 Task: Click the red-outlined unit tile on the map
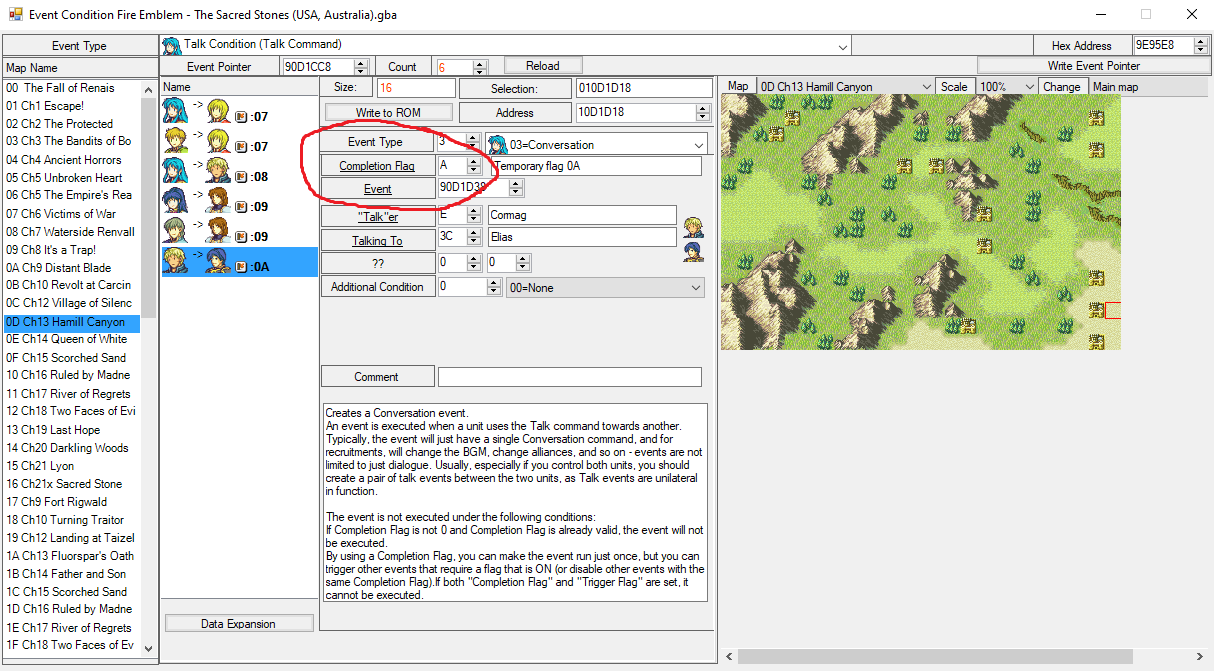pyautogui.click(x=1112, y=310)
